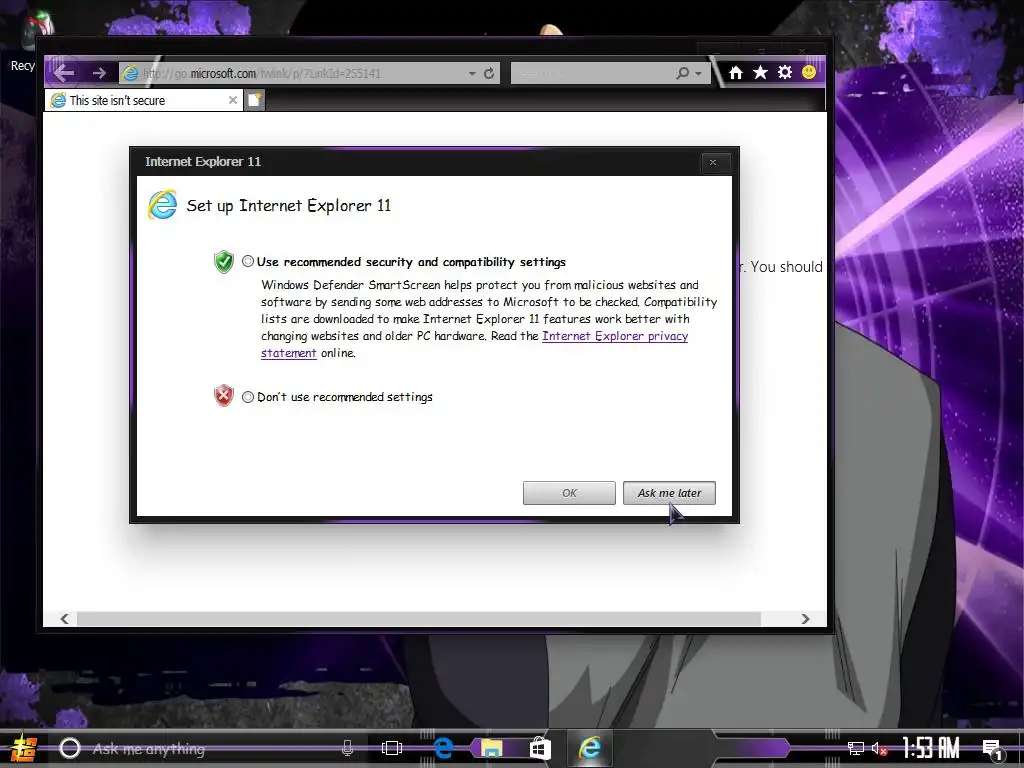The image size is (1024, 768).
Task: Click the horizontal scrollbar right arrow
Action: point(805,618)
